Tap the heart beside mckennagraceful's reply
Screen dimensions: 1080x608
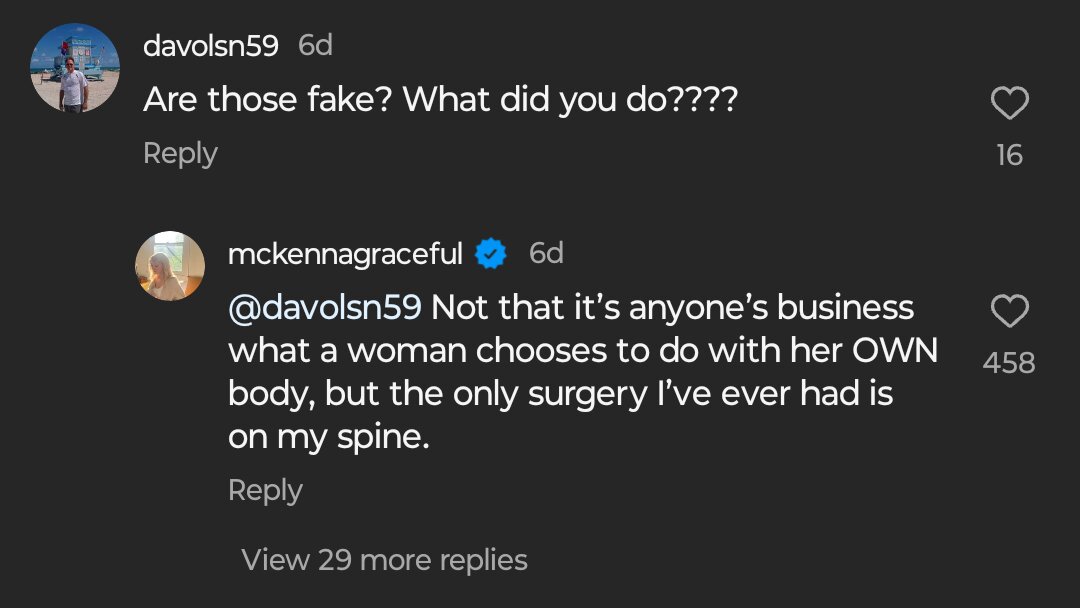[1010, 311]
